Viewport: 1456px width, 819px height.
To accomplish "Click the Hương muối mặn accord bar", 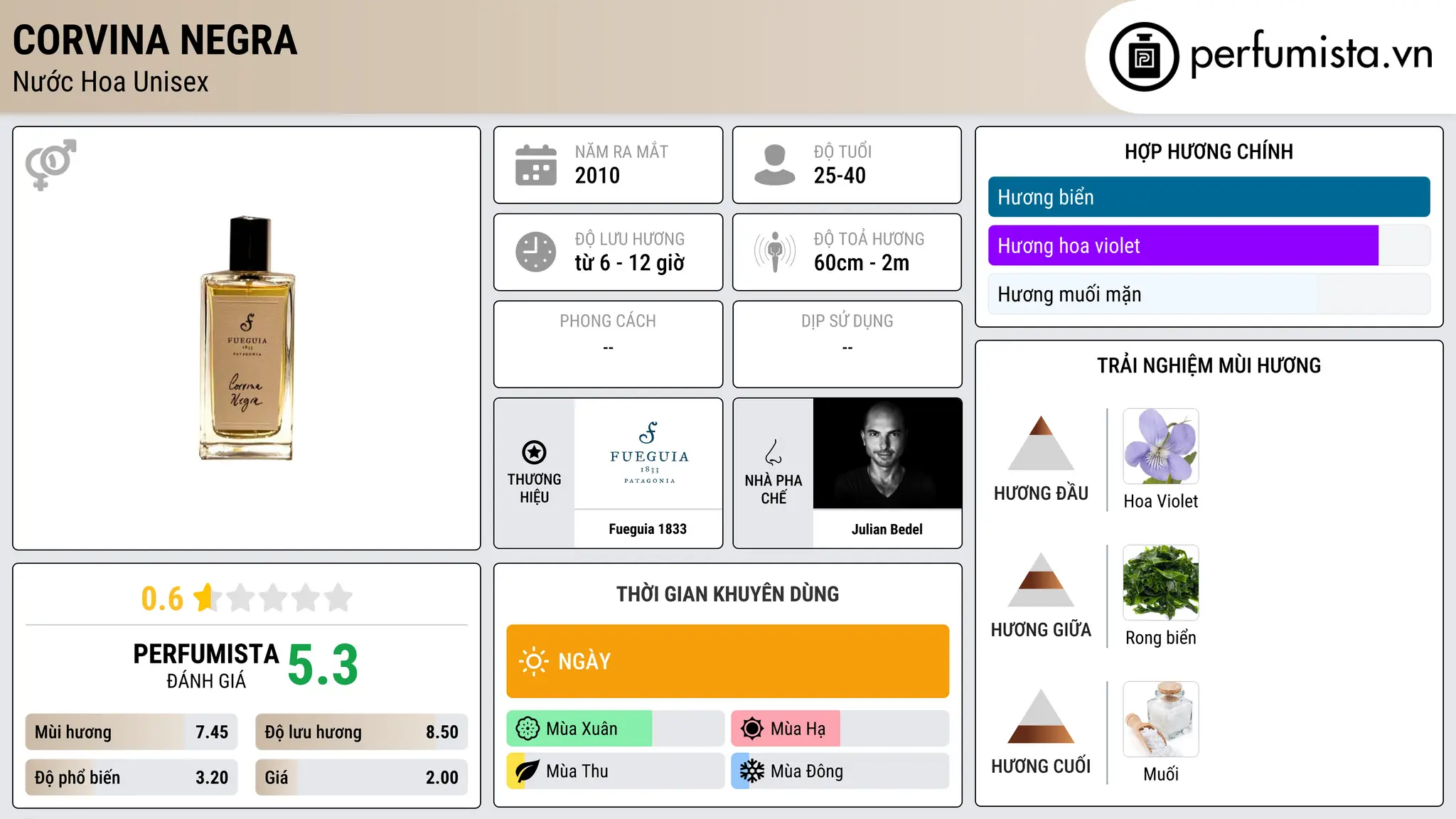I will 1209,294.
